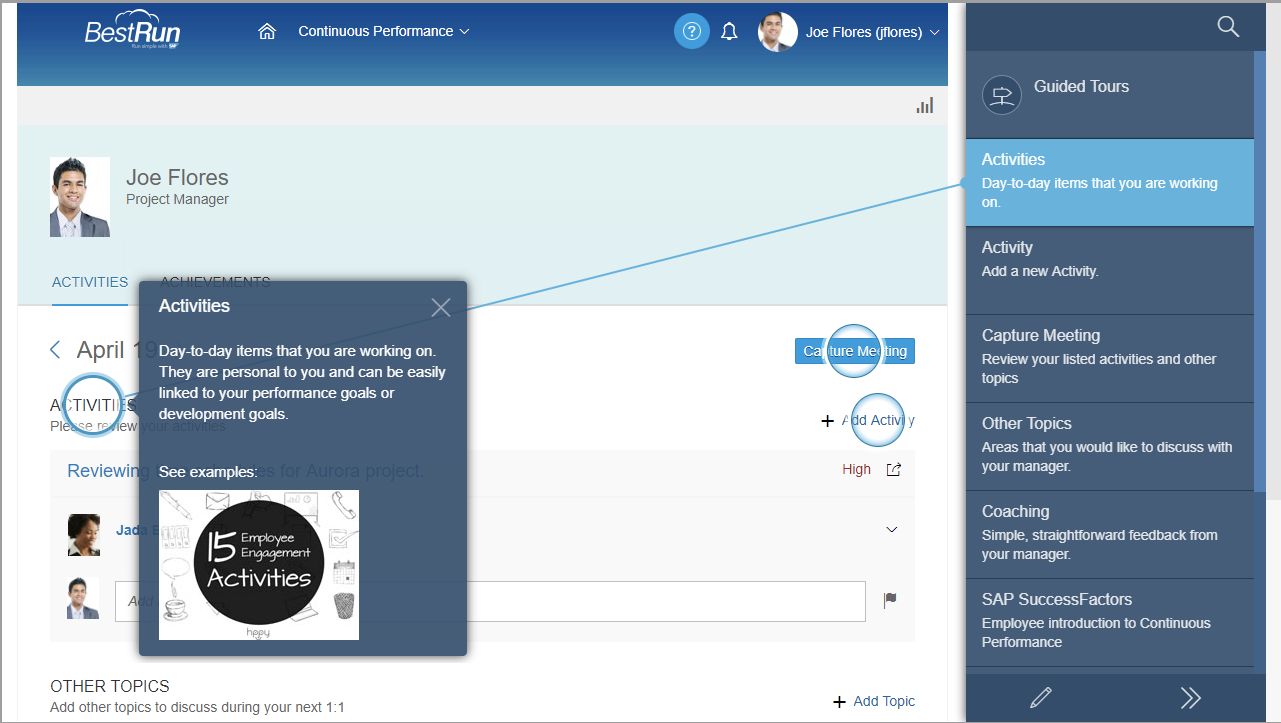This screenshot has height=723, width=1281.
Task: Click Jada's avatar in activity
Action: point(84,535)
